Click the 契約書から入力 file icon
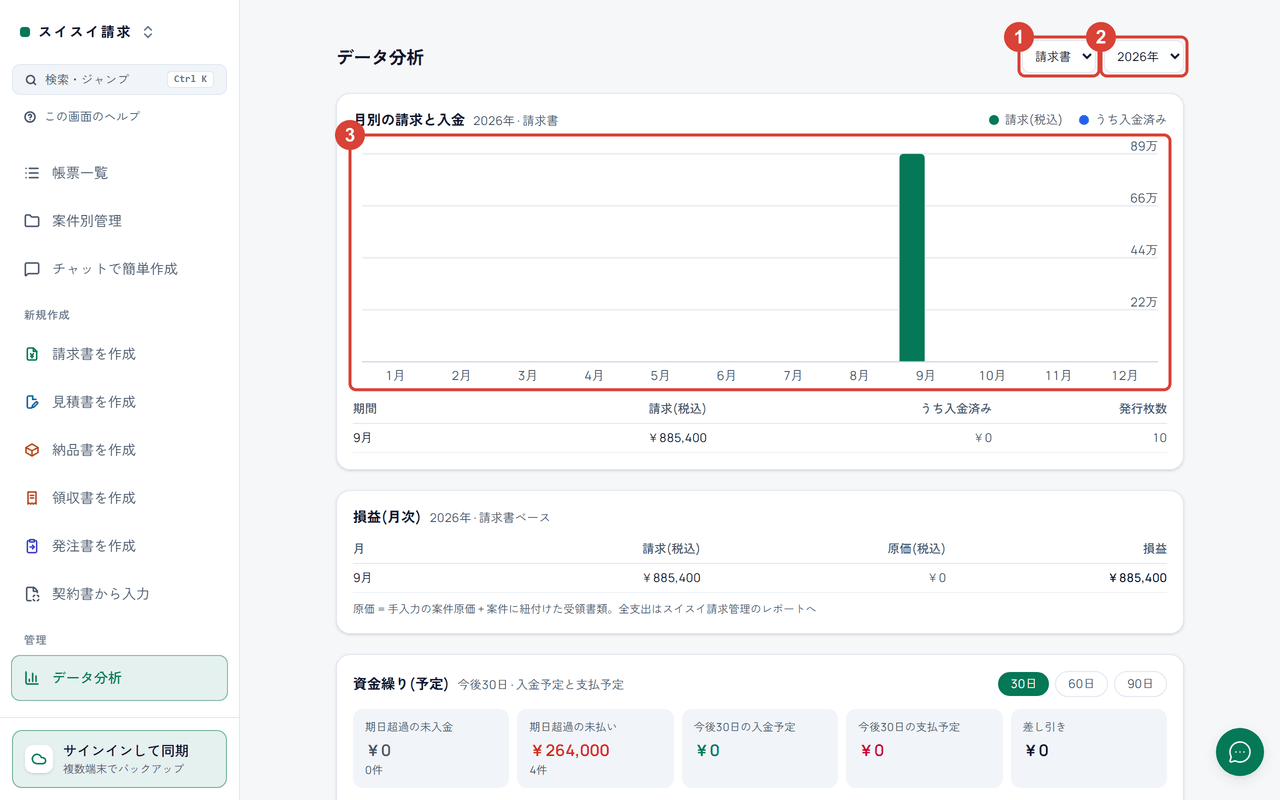 32,594
